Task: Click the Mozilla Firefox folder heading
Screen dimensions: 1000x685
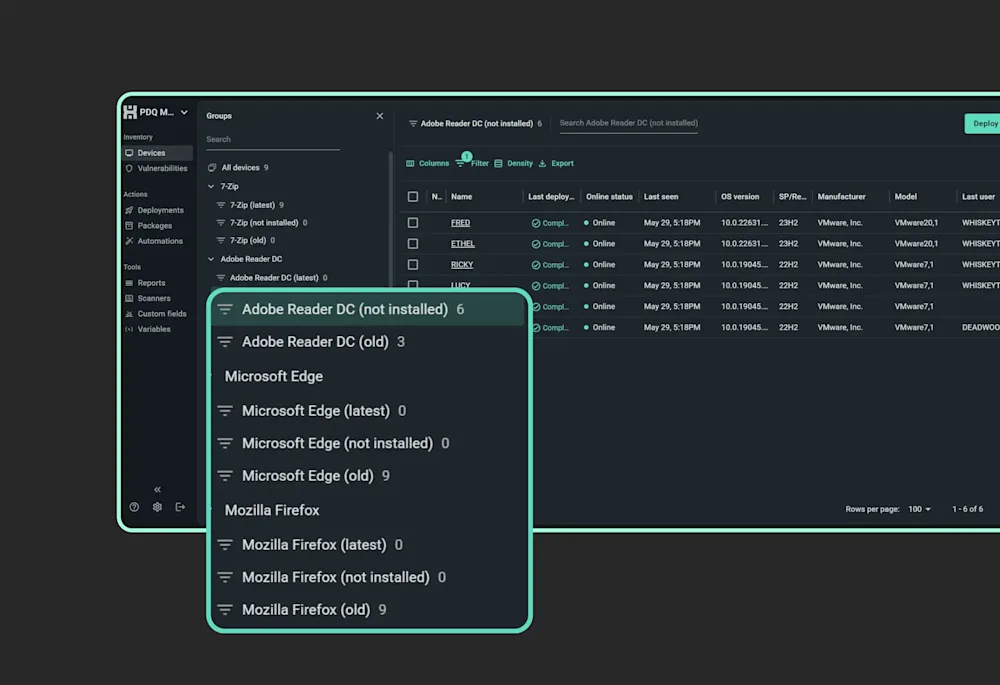Action: click(272, 510)
